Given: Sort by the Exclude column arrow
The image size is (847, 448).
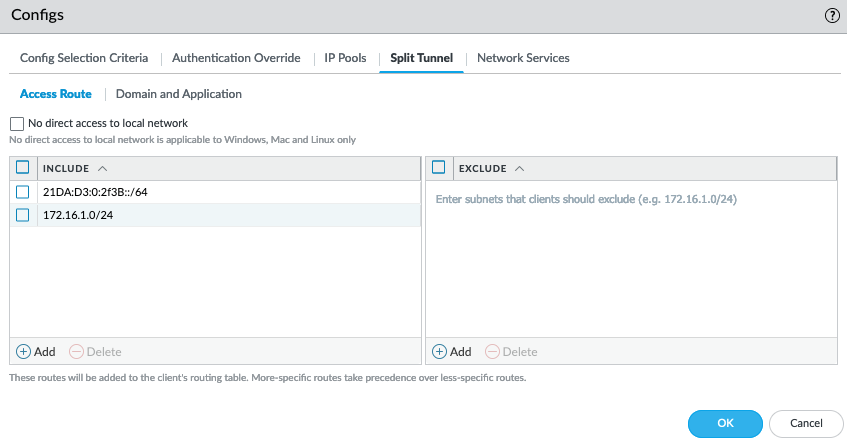Looking at the screenshot, I should pyautogui.click(x=519, y=168).
